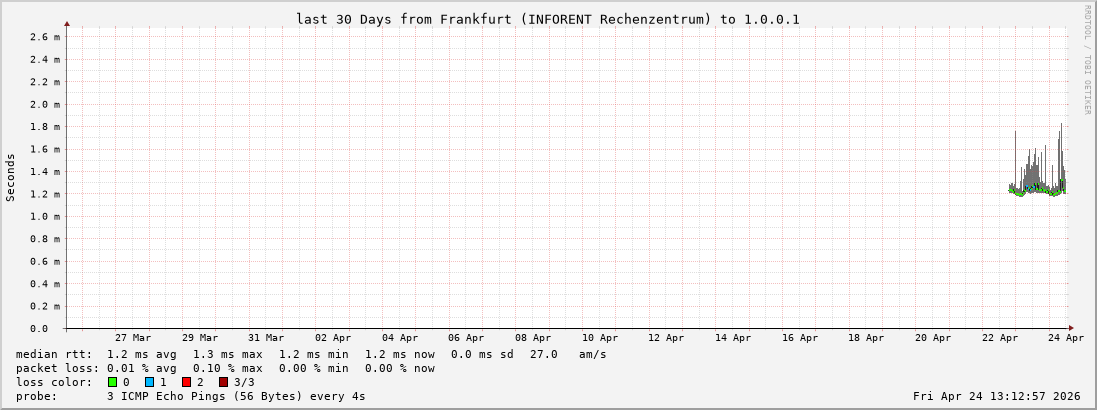Screen dimensions: 1097x410
Task: Click the red arrow atop the Y axis
Action: click(x=67, y=22)
